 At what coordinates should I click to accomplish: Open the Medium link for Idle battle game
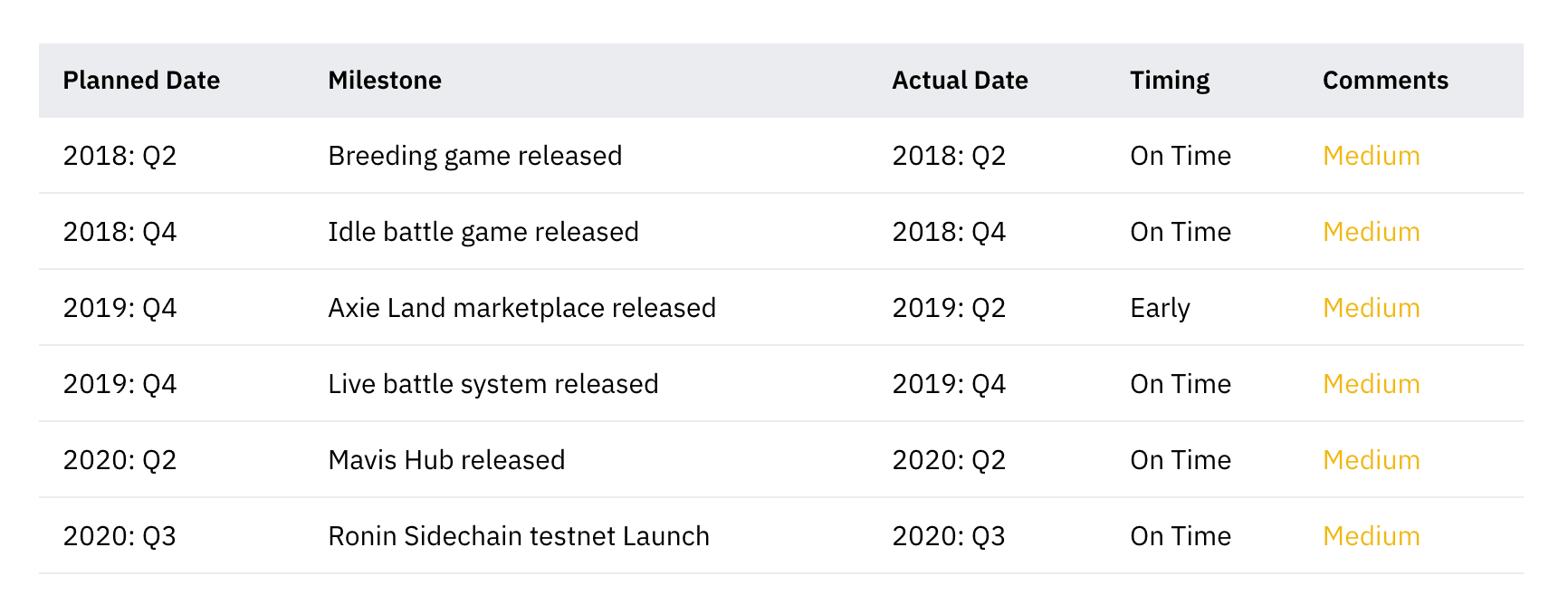pyautogui.click(x=1371, y=232)
